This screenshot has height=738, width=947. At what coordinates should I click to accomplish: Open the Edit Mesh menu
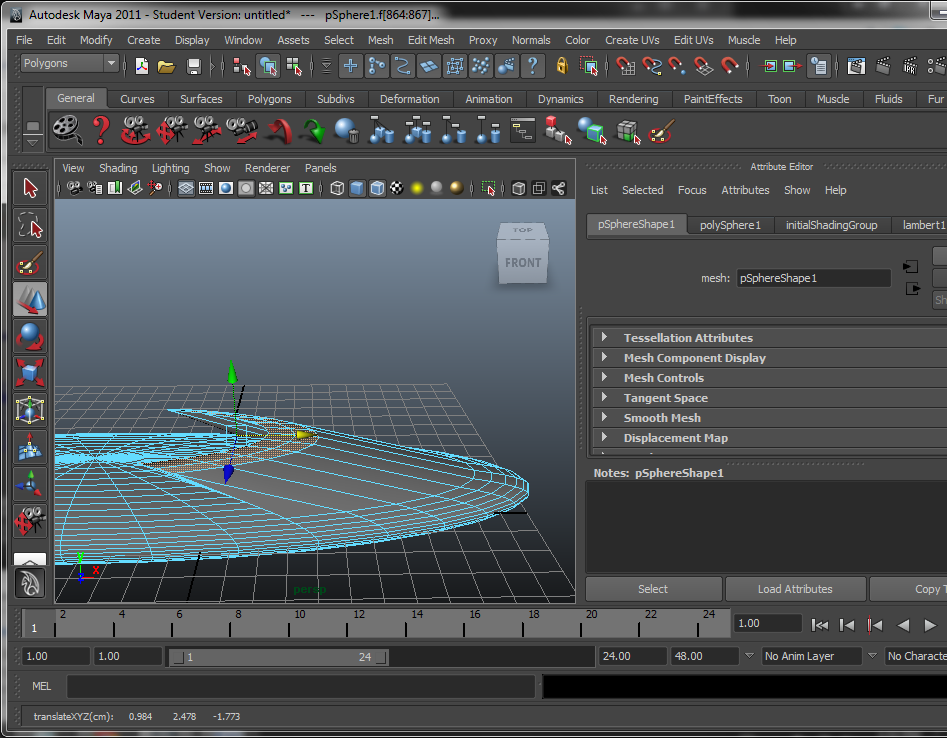pos(431,40)
